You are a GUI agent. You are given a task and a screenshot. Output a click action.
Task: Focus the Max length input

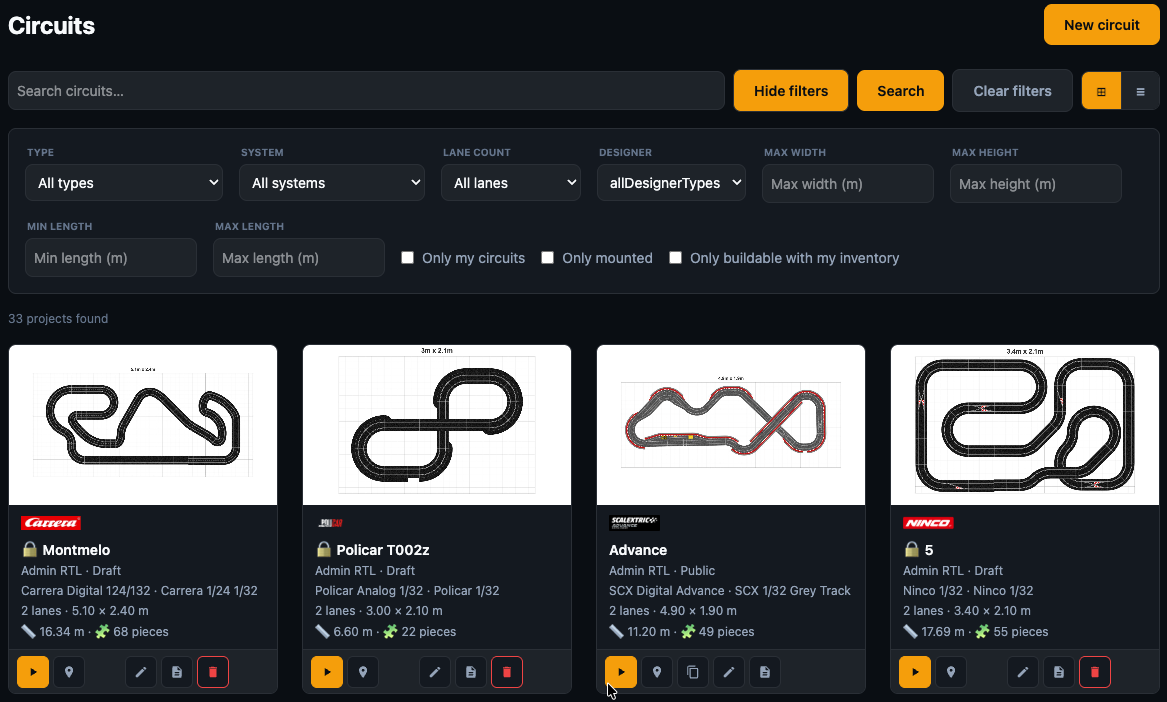click(x=298, y=258)
